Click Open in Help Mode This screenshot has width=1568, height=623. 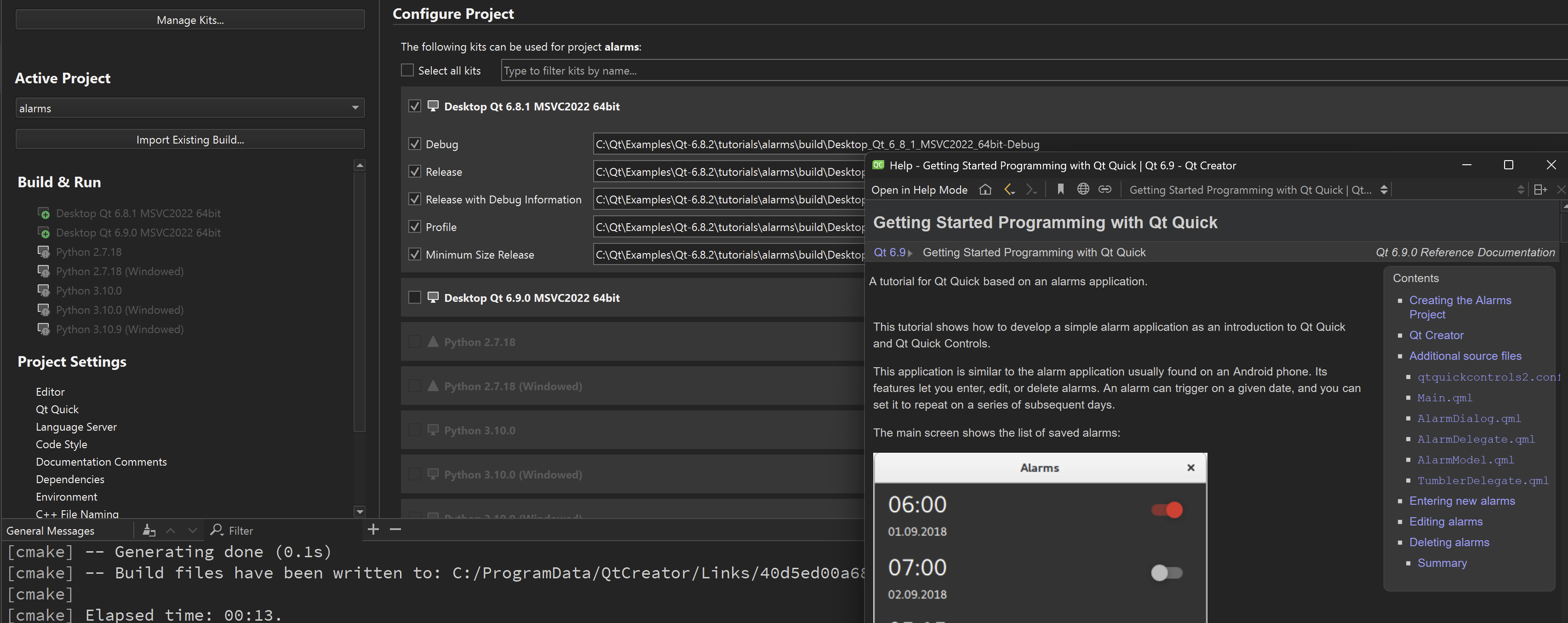pos(919,190)
